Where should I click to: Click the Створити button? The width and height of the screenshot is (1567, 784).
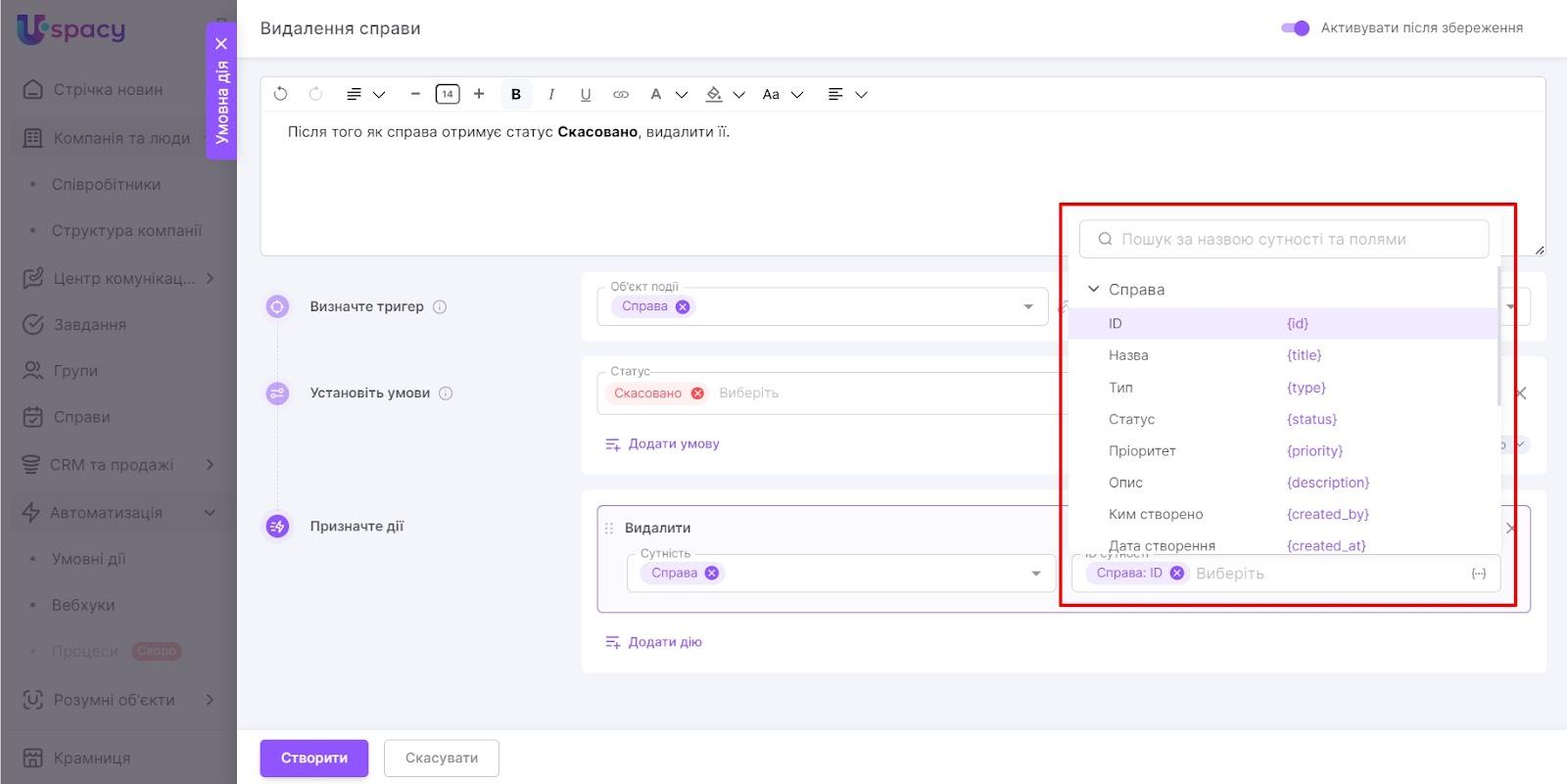[x=313, y=758]
